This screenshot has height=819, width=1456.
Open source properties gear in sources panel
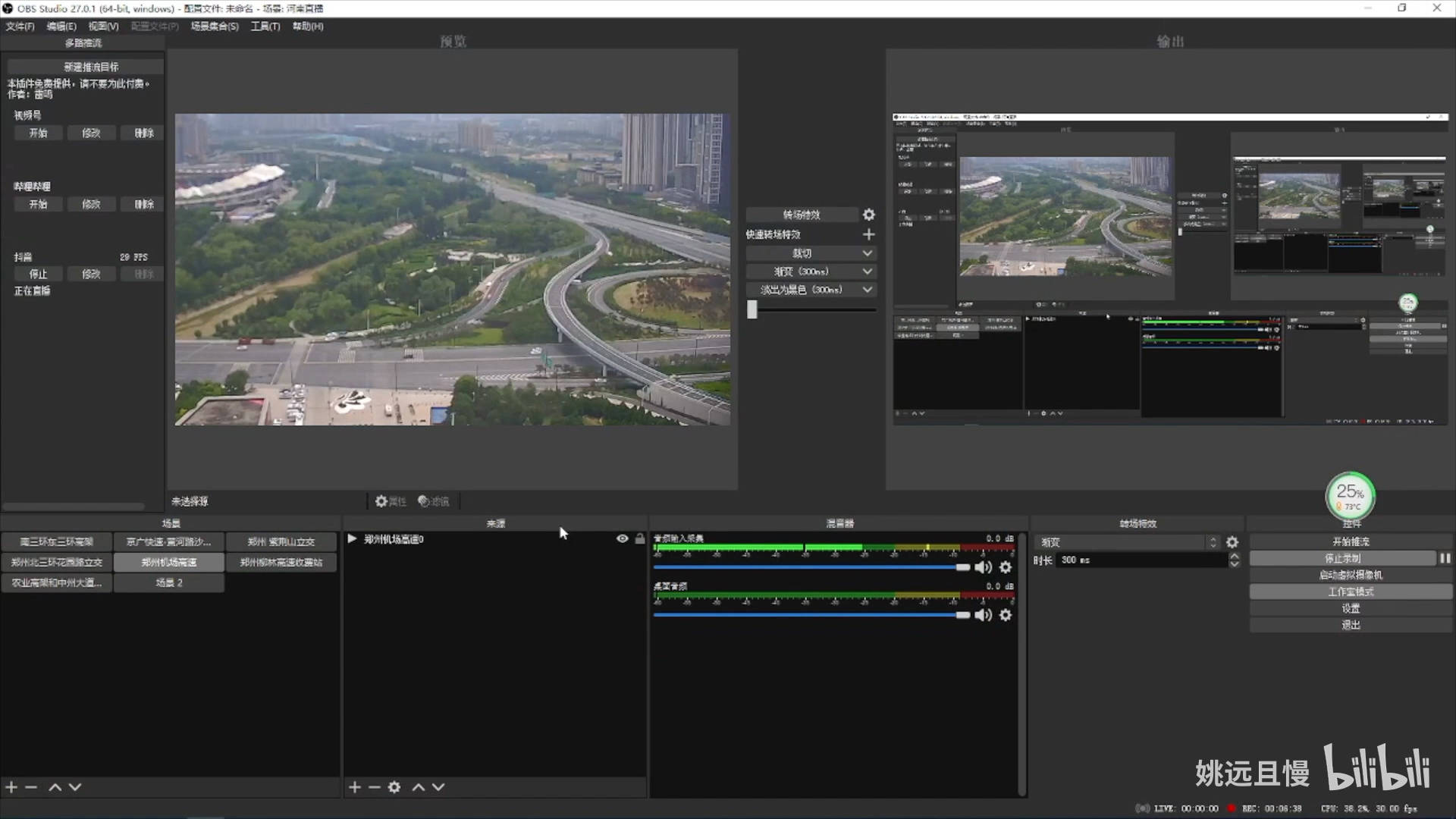pos(394,787)
